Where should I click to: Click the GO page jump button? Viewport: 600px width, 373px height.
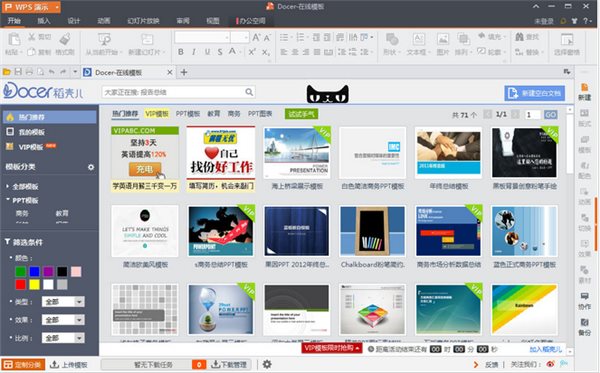[551, 114]
